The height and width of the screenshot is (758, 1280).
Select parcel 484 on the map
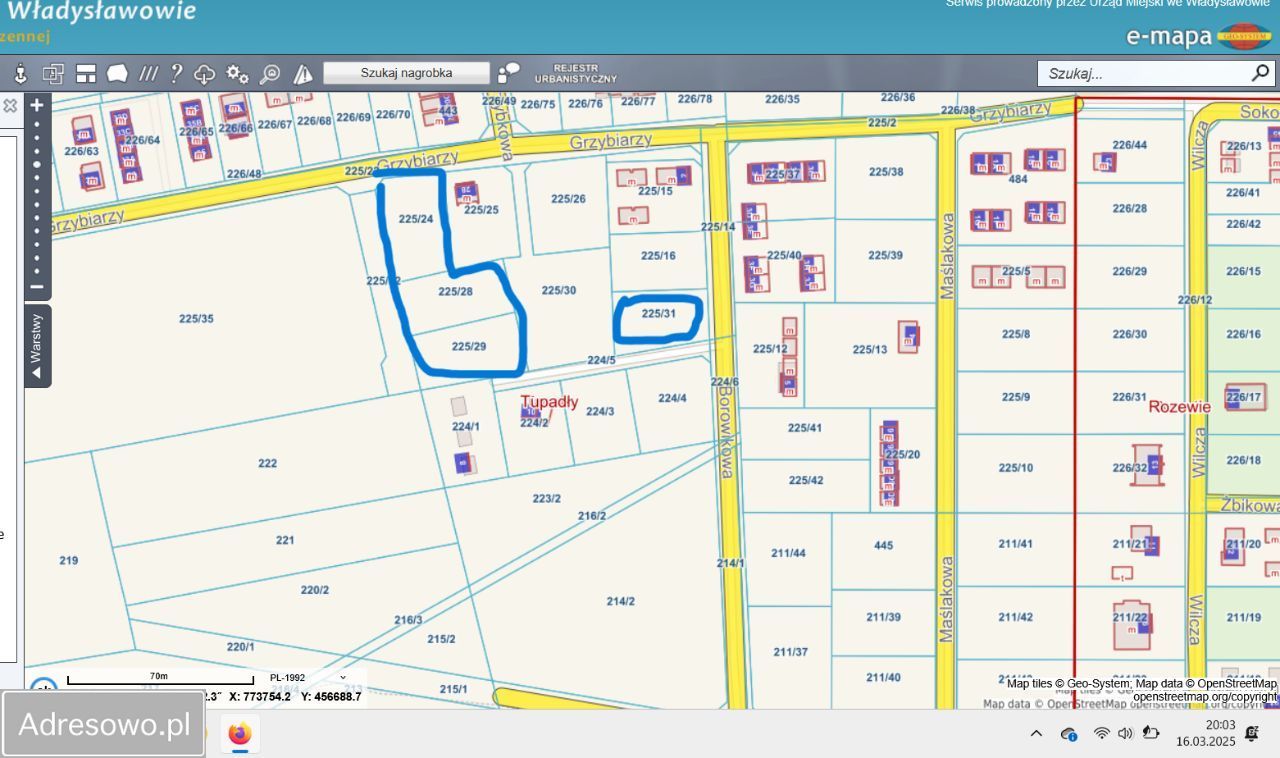pos(1018,179)
